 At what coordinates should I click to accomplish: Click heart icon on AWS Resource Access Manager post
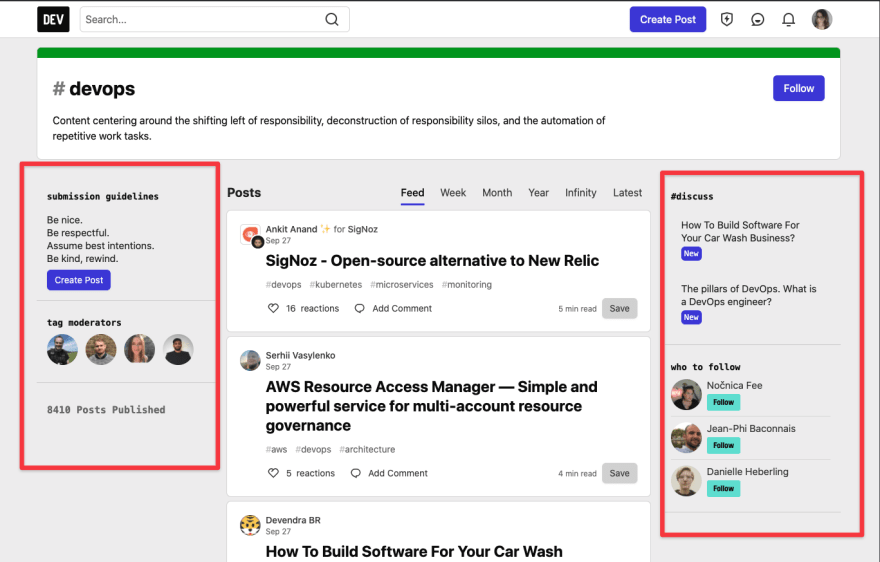pyautogui.click(x=273, y=473)
